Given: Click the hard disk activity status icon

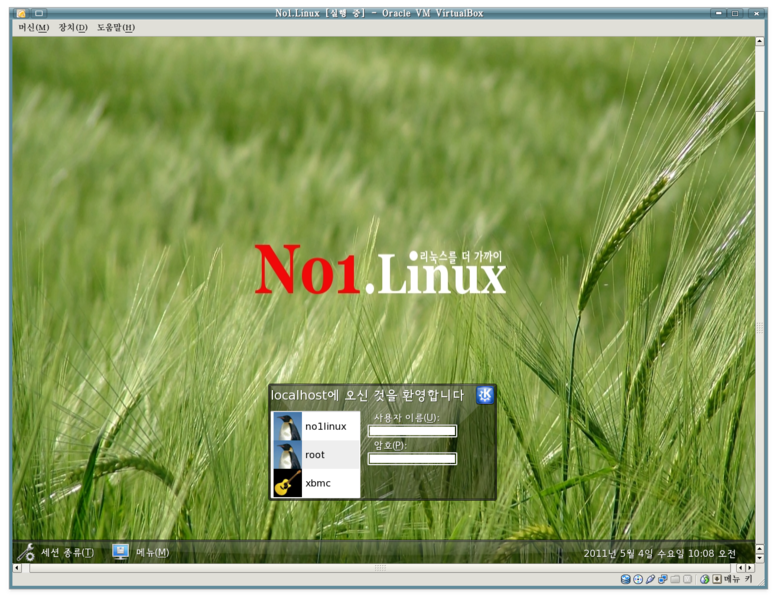Looking at the screenshot, I should pyautogui.click(x=625, y=579).
